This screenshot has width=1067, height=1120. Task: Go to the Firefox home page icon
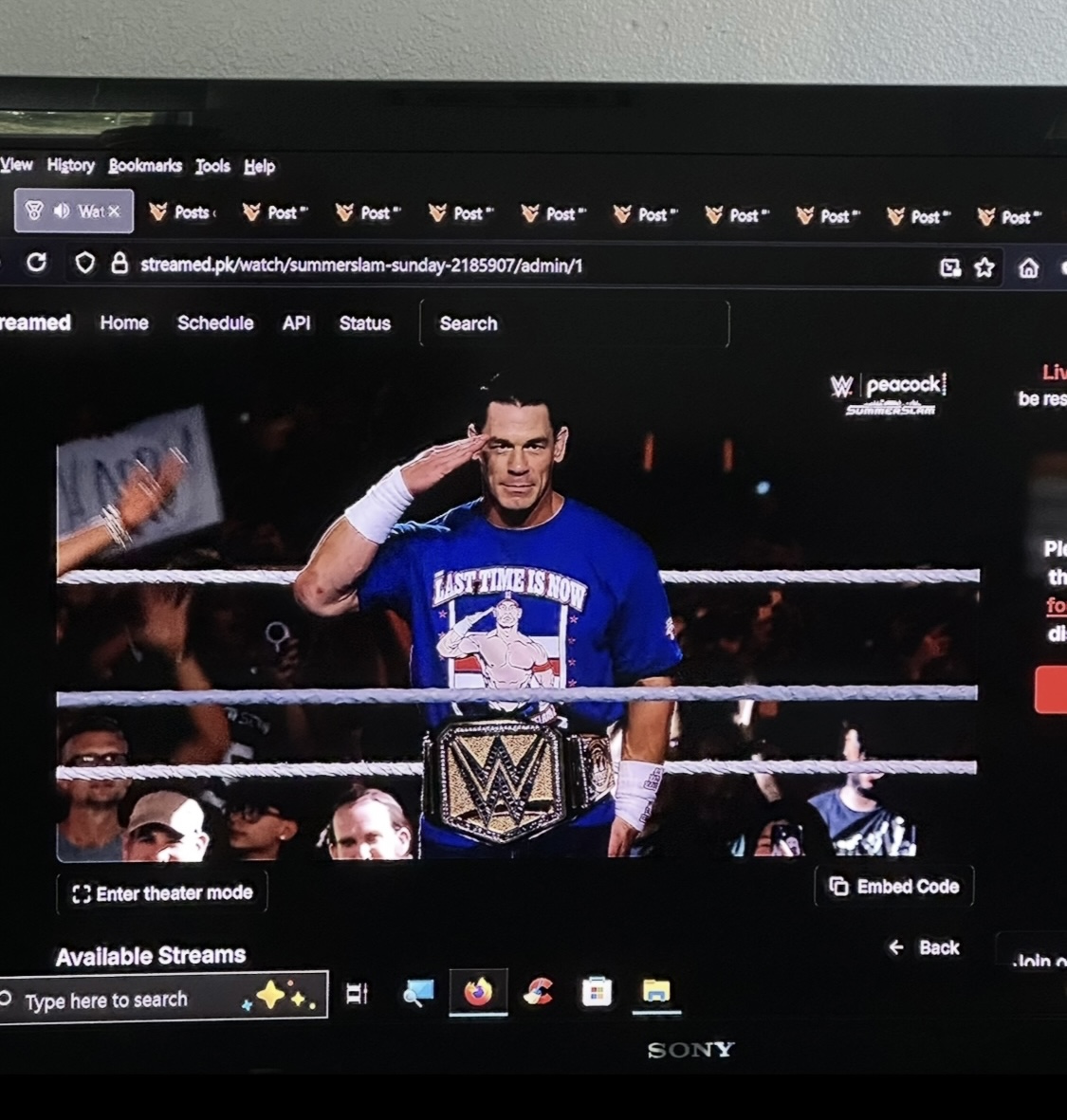(x=1028, y=268)
